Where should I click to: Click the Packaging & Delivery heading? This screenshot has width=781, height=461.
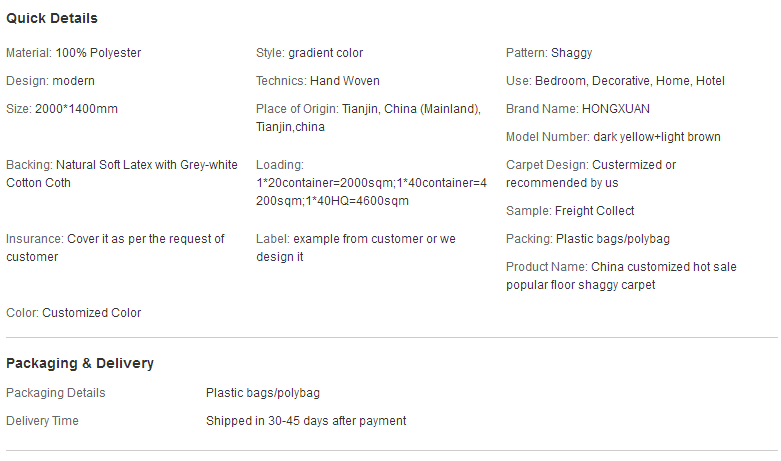pos(80,363)
